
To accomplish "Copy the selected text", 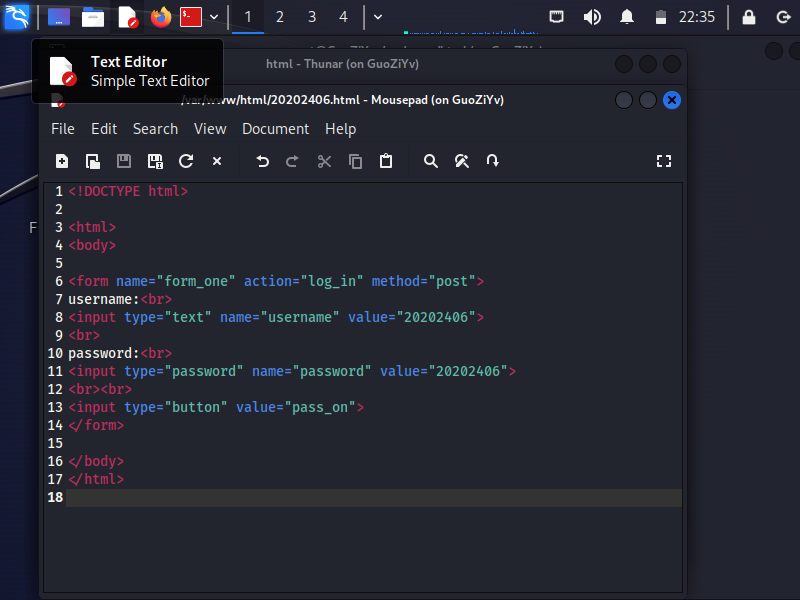I will (355, 161).
